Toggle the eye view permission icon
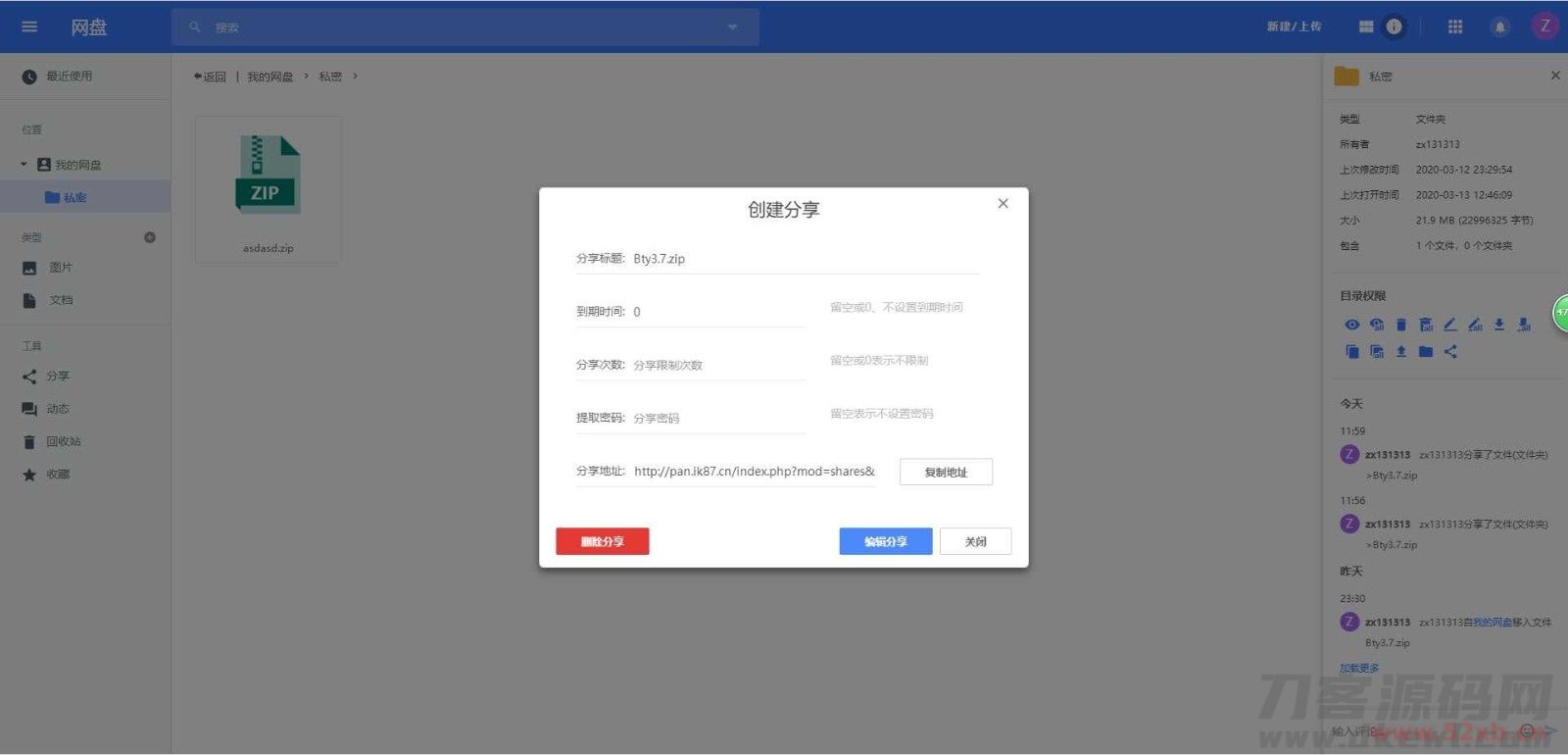 (1351, 325)
